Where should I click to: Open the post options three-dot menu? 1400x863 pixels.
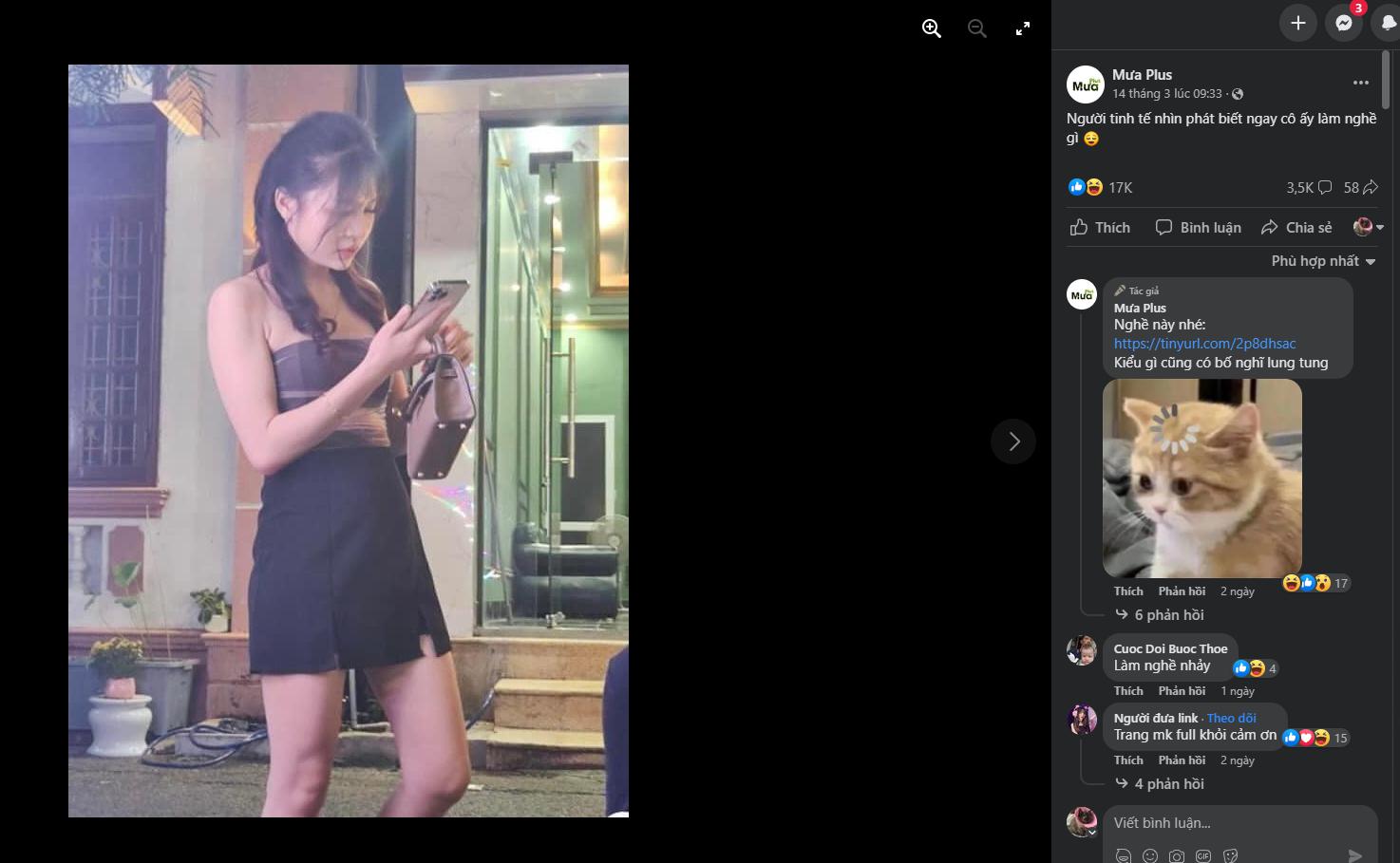pos(1361,83)
